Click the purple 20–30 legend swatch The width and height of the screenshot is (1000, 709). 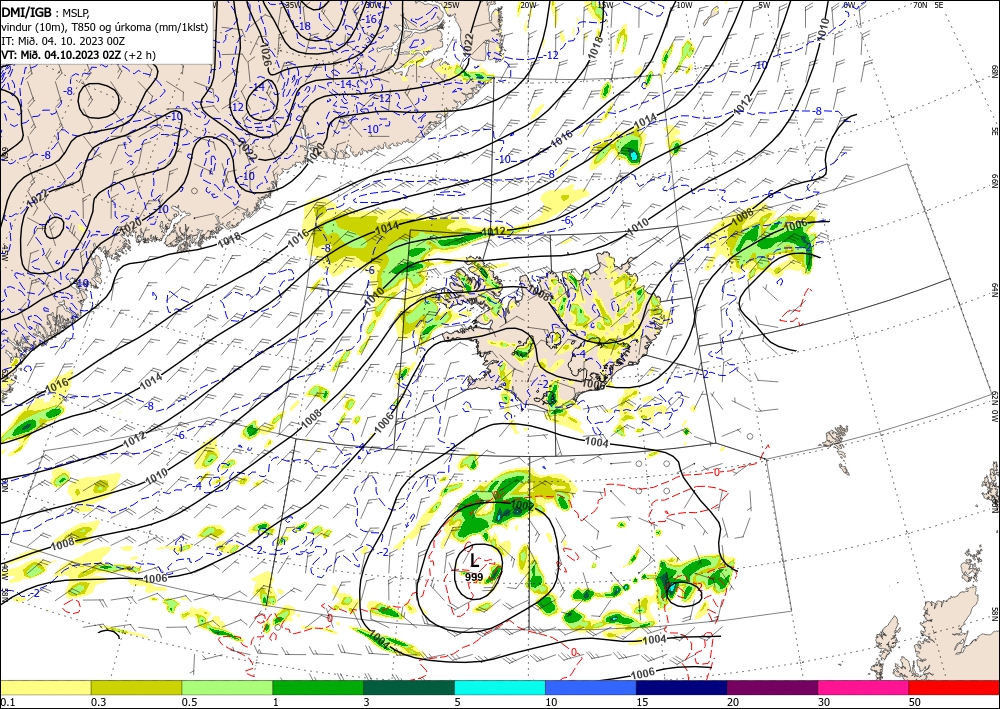(772, 687)
